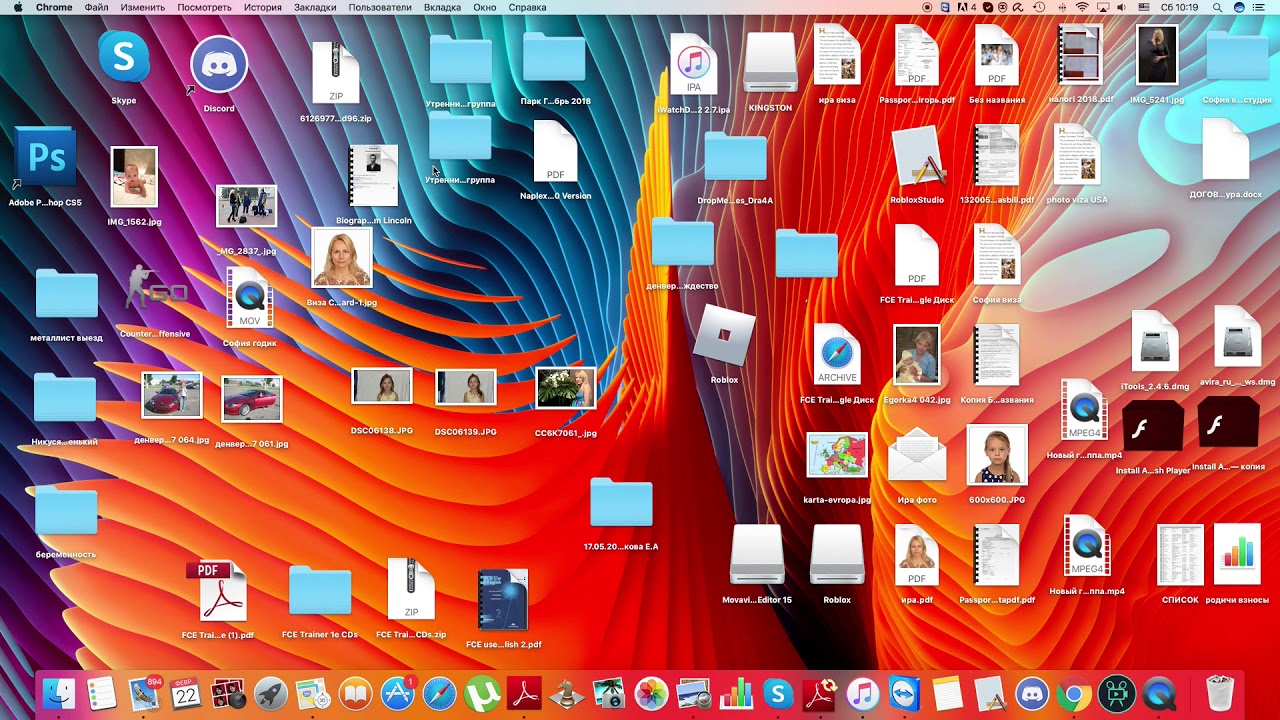Select the налоги 2018.pdf file
The height and width of the screenshot is (720, 1280).
tap(1080, 56)
